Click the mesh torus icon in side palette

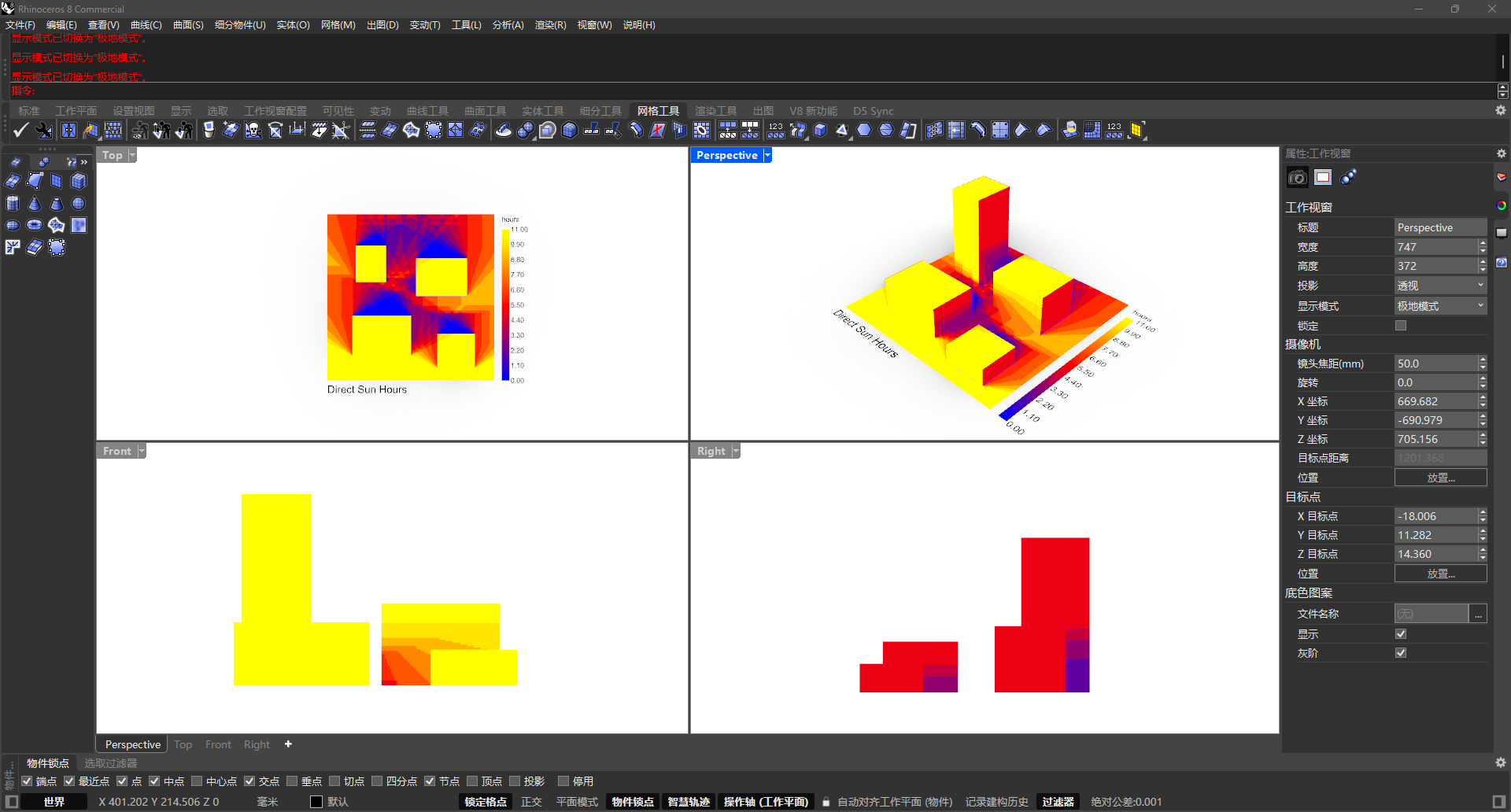tap(35, 225)
